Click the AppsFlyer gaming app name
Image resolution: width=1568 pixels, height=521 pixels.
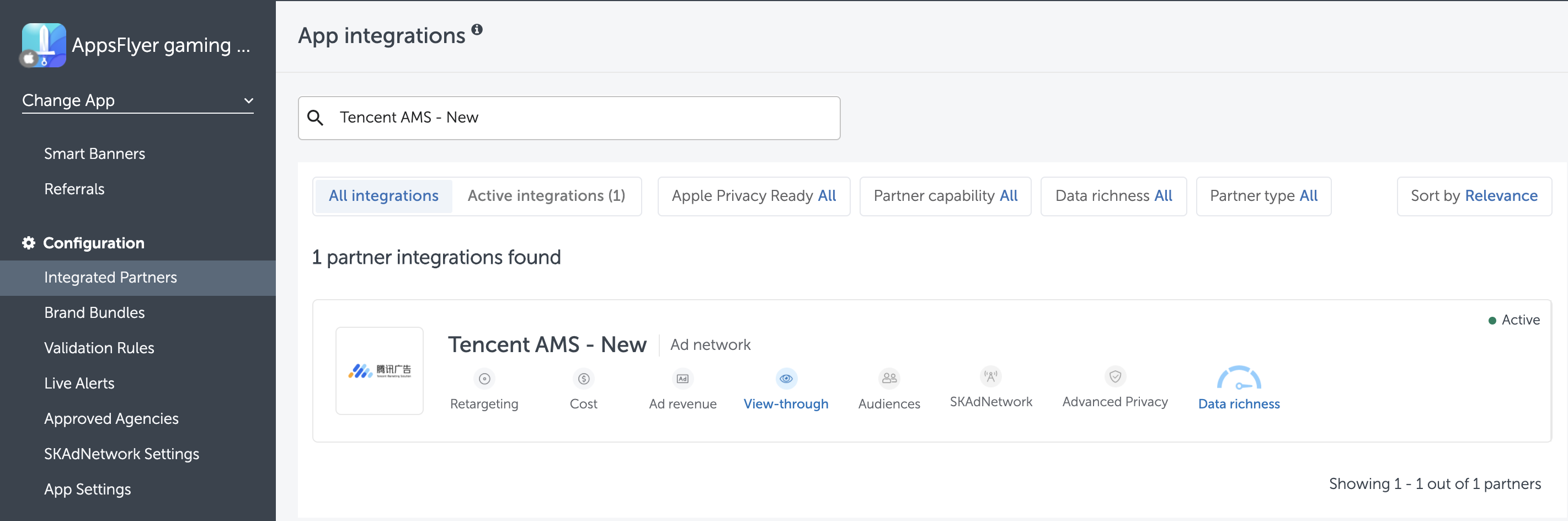tap(161, 45)
